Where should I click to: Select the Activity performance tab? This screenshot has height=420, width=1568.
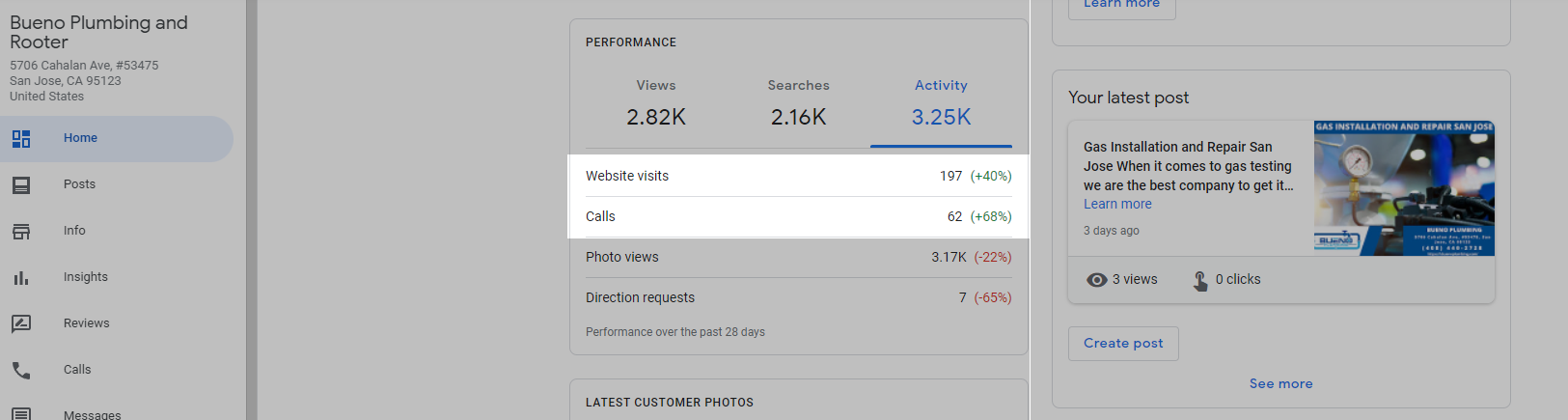tap(942, 103)
